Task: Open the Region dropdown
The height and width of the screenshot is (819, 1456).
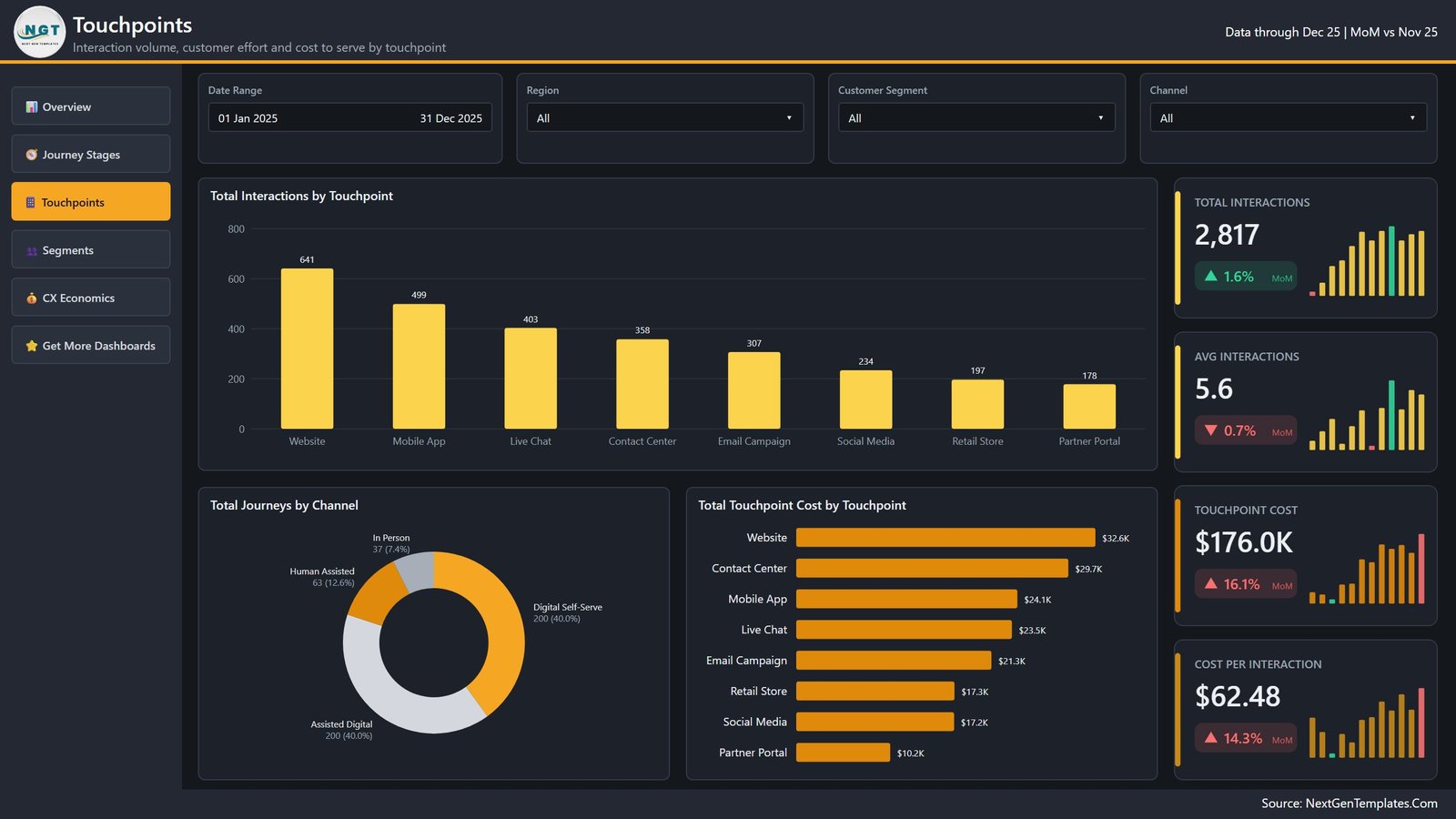Action: coord(665,117)
